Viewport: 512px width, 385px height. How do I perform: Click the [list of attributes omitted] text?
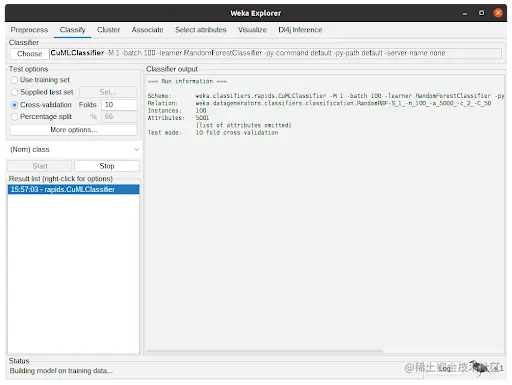[x=243, y=125]
